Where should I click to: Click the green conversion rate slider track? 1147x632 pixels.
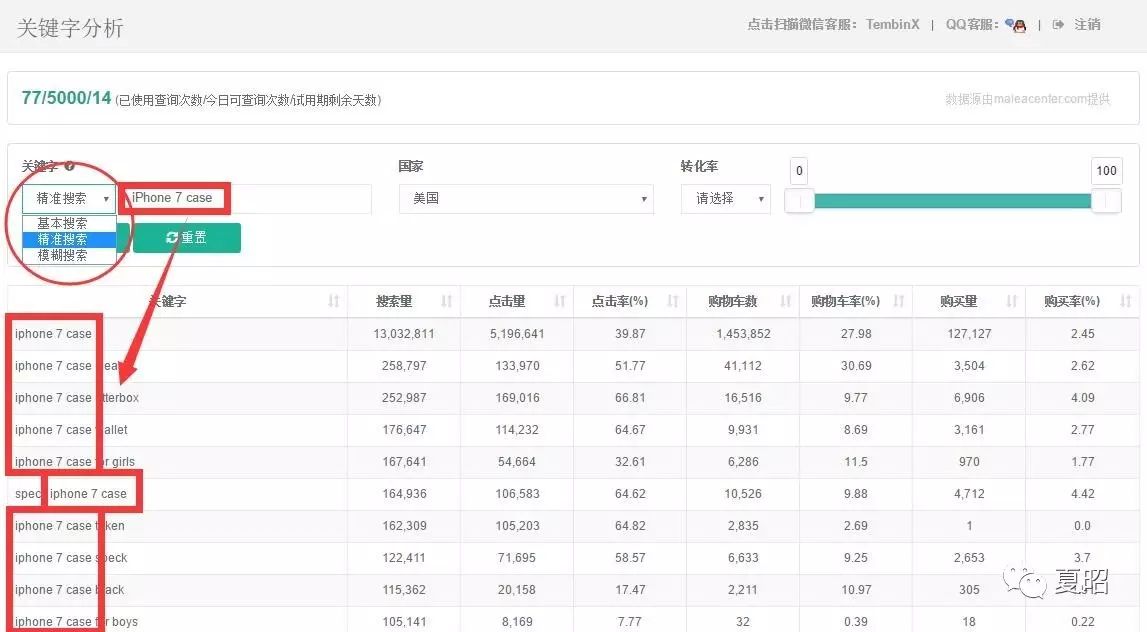(952, 200)
